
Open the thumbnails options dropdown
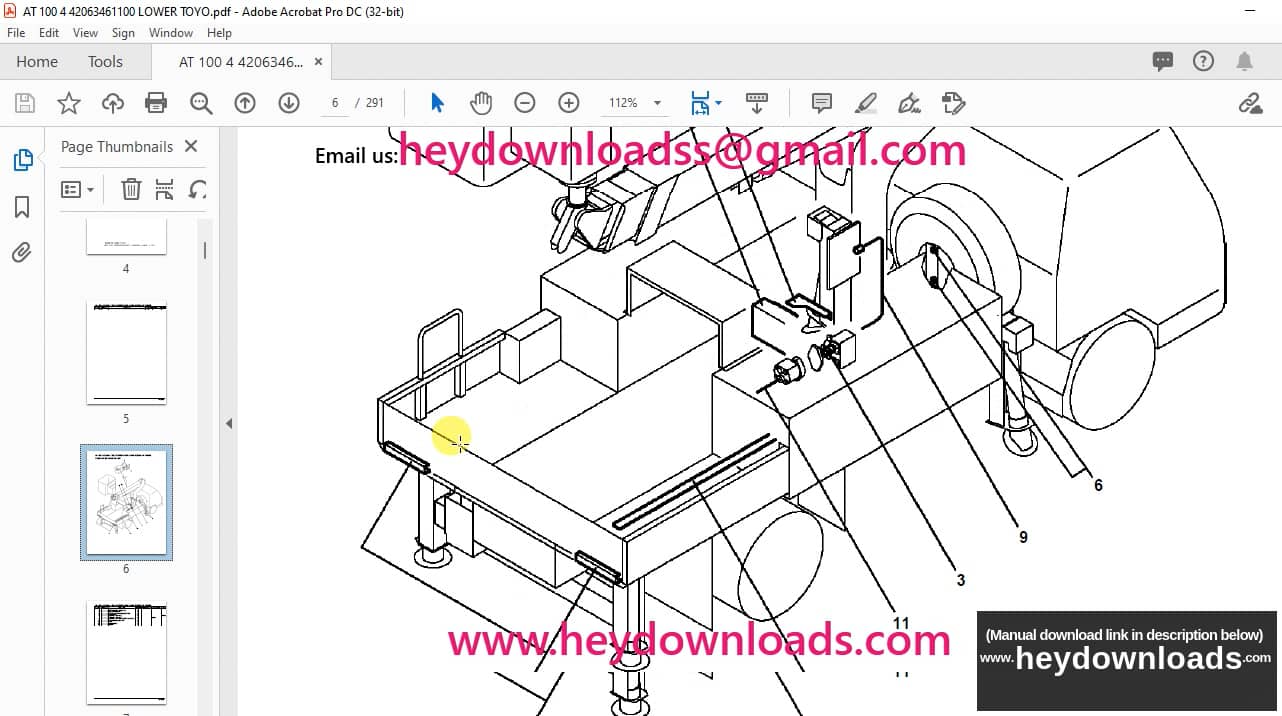77,189
